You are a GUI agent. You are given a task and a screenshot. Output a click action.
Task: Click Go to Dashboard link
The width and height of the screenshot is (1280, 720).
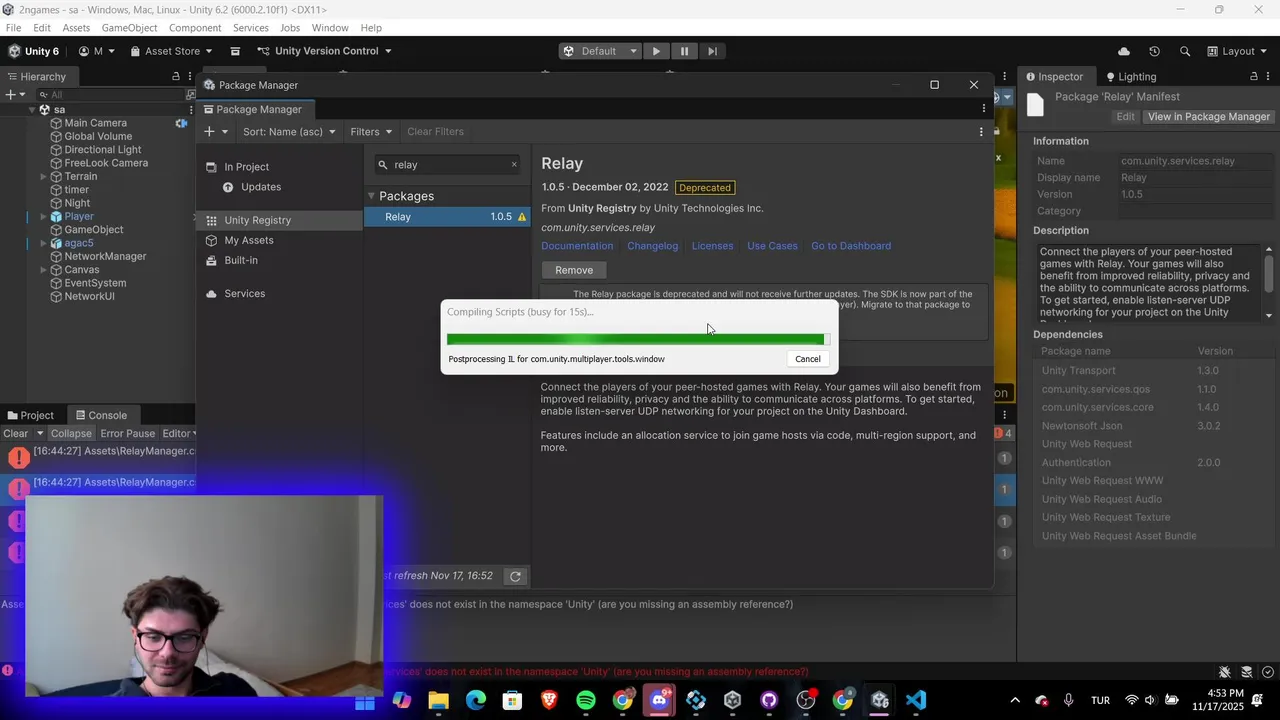851,246
